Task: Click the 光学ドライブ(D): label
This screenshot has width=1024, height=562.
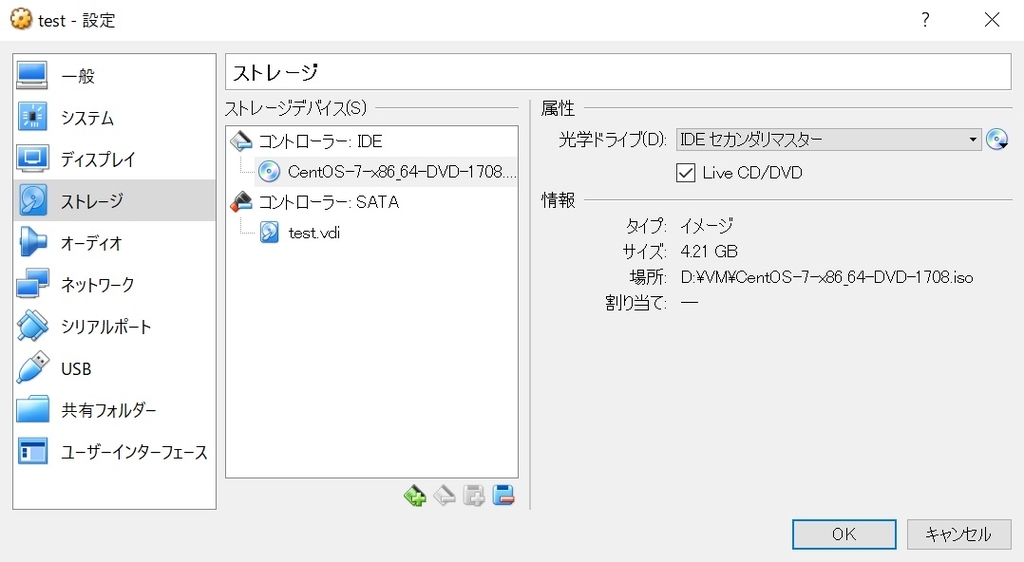Action: click(612, 140)
